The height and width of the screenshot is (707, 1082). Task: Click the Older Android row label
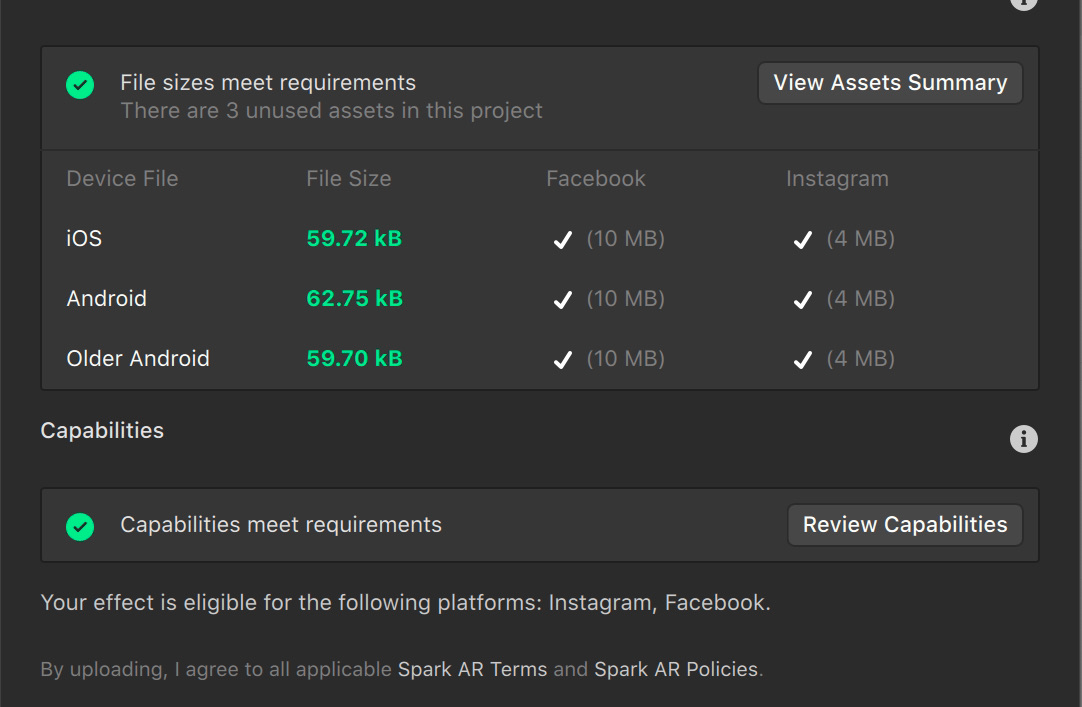click(138, 359)
